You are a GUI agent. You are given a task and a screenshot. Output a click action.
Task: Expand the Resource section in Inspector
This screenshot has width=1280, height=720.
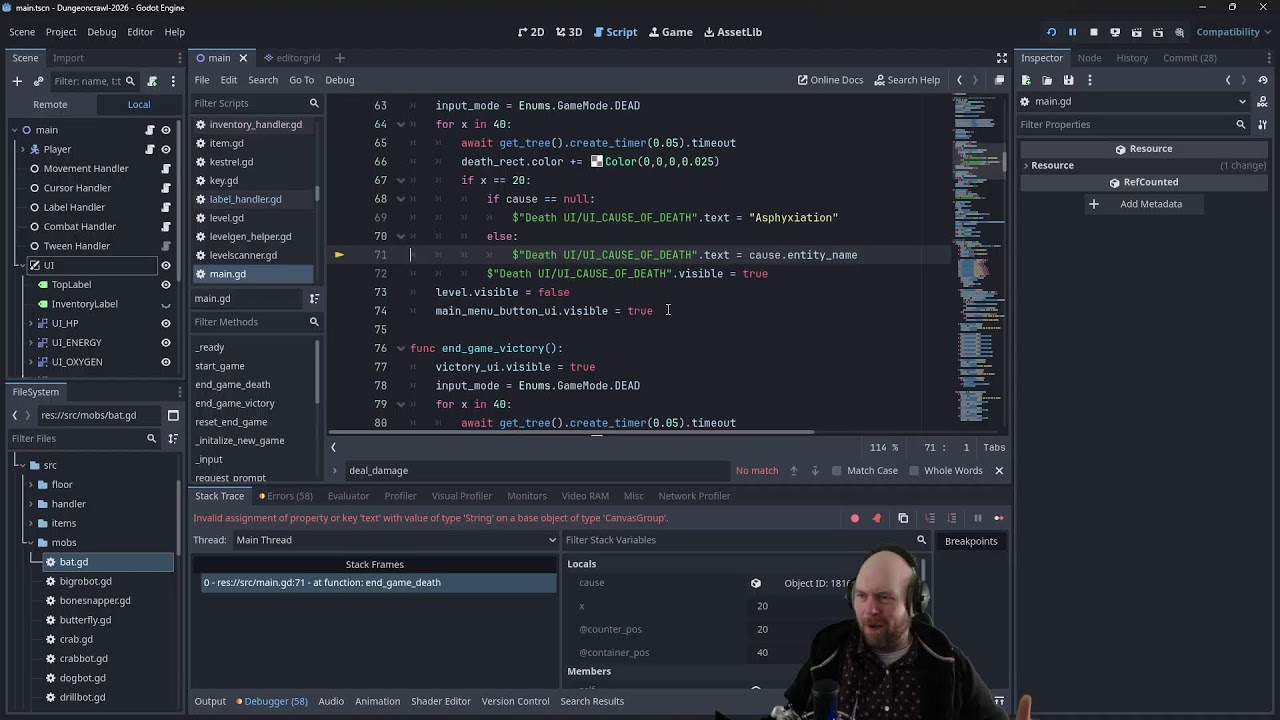1025,166
